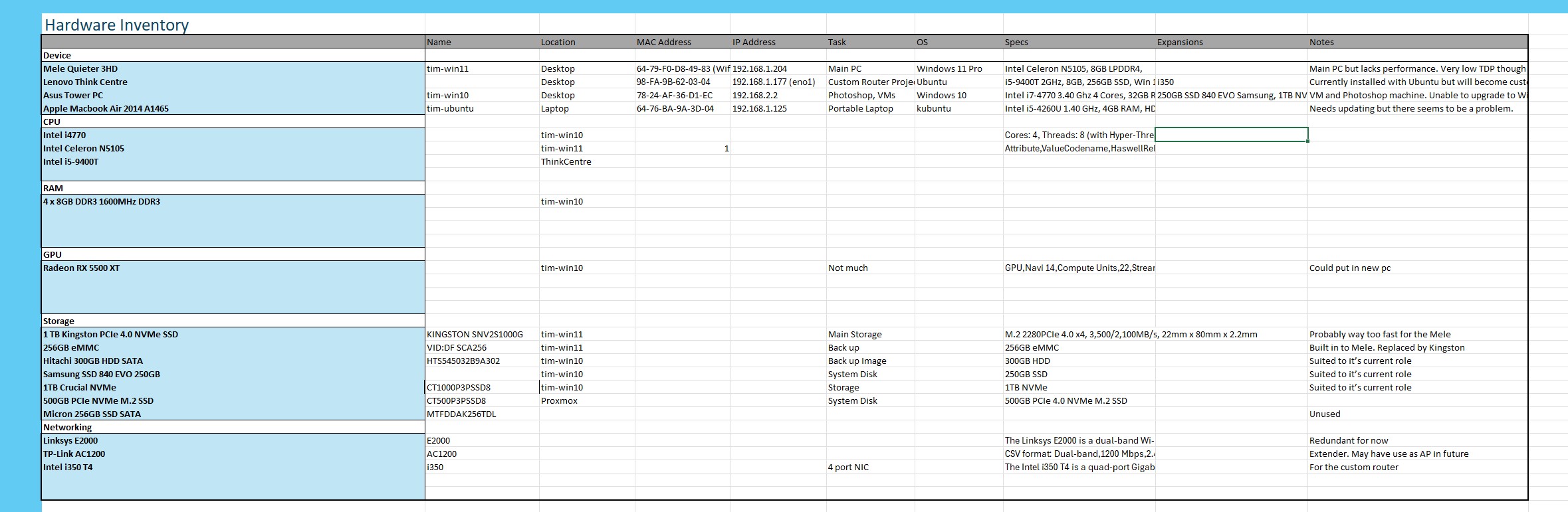This screenshot has height=512, width=1568.
Task: Click the 4 port NIC task cell
Action: [848, 467]
